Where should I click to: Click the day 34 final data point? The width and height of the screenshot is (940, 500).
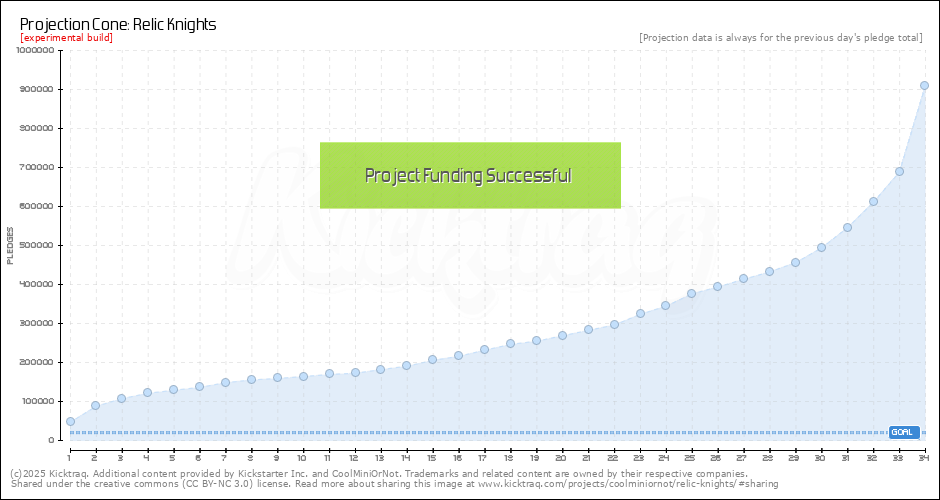924,86
